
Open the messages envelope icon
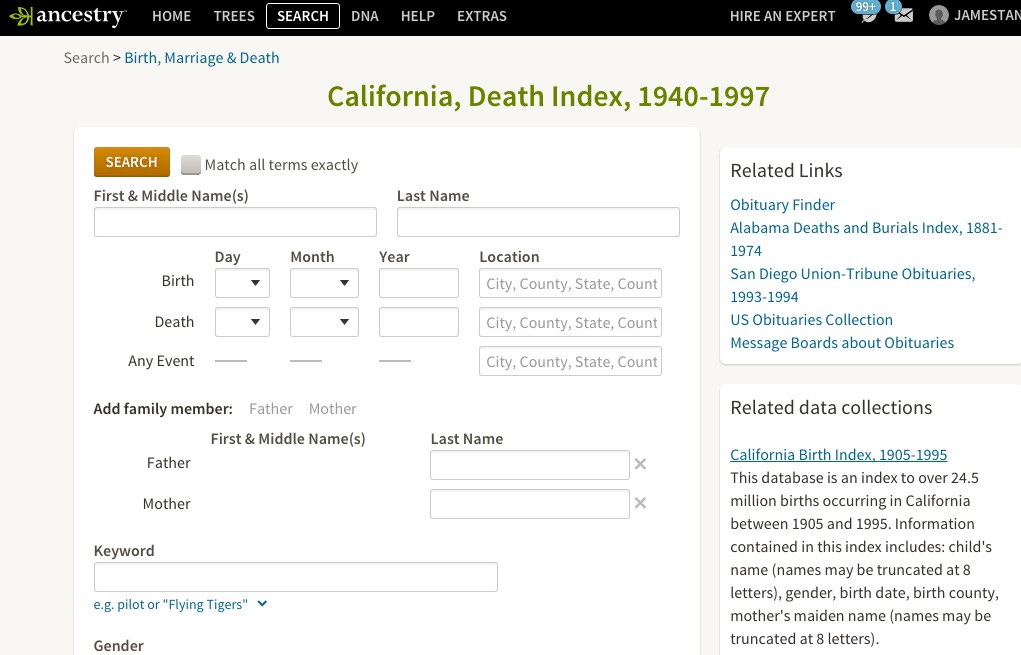point(903,15)
